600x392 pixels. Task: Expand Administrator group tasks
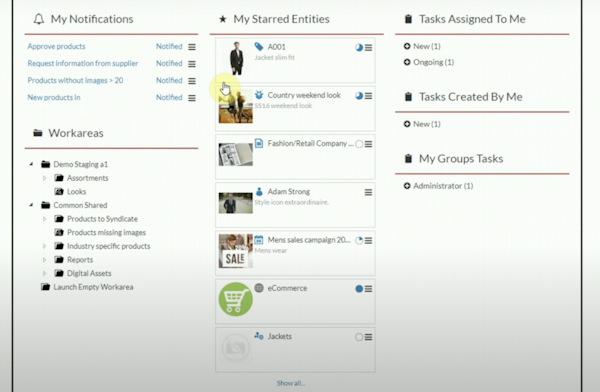(x=407, y=186)
